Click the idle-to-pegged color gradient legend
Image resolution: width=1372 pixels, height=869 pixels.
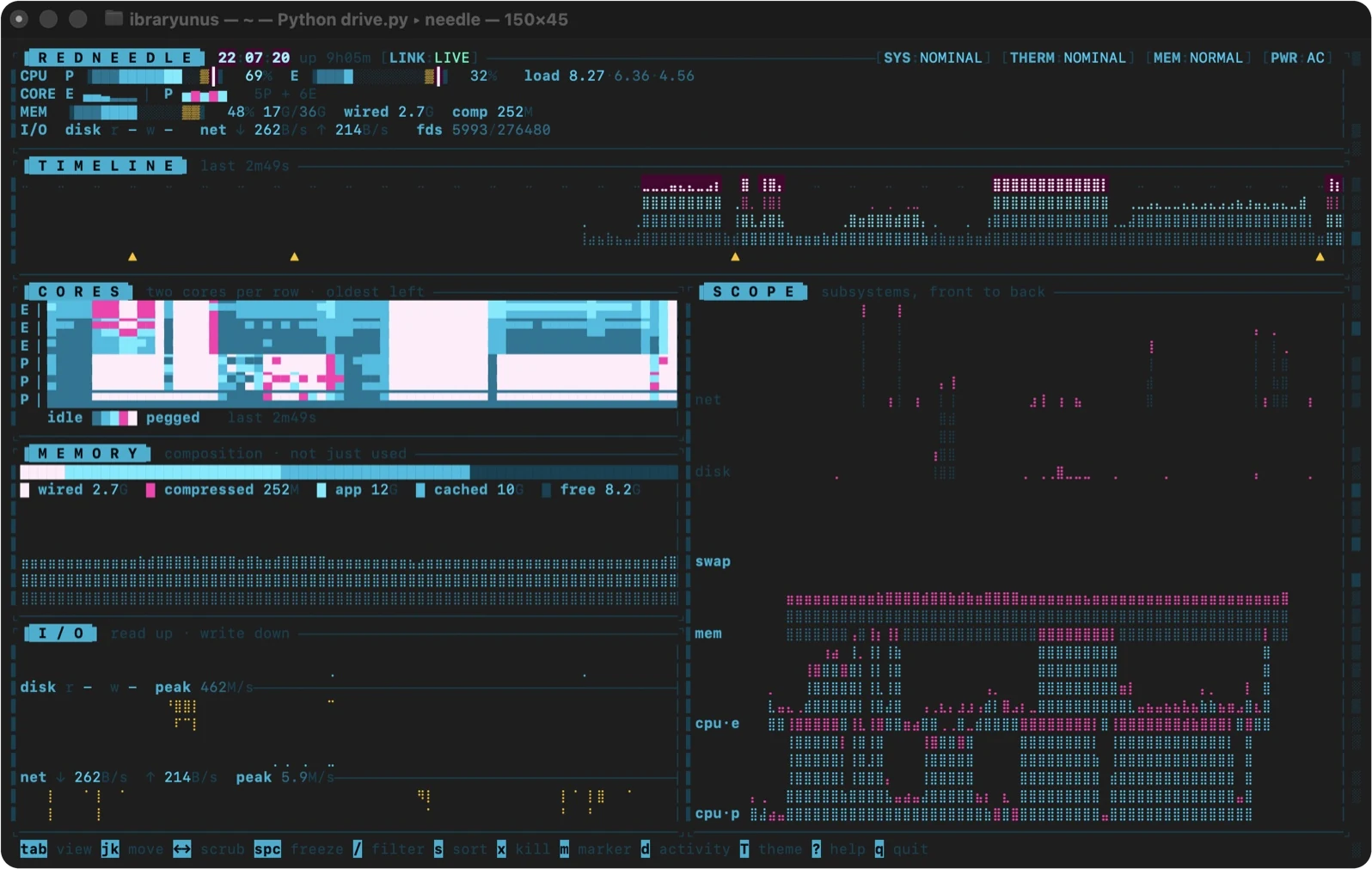(x=114, y=418)
